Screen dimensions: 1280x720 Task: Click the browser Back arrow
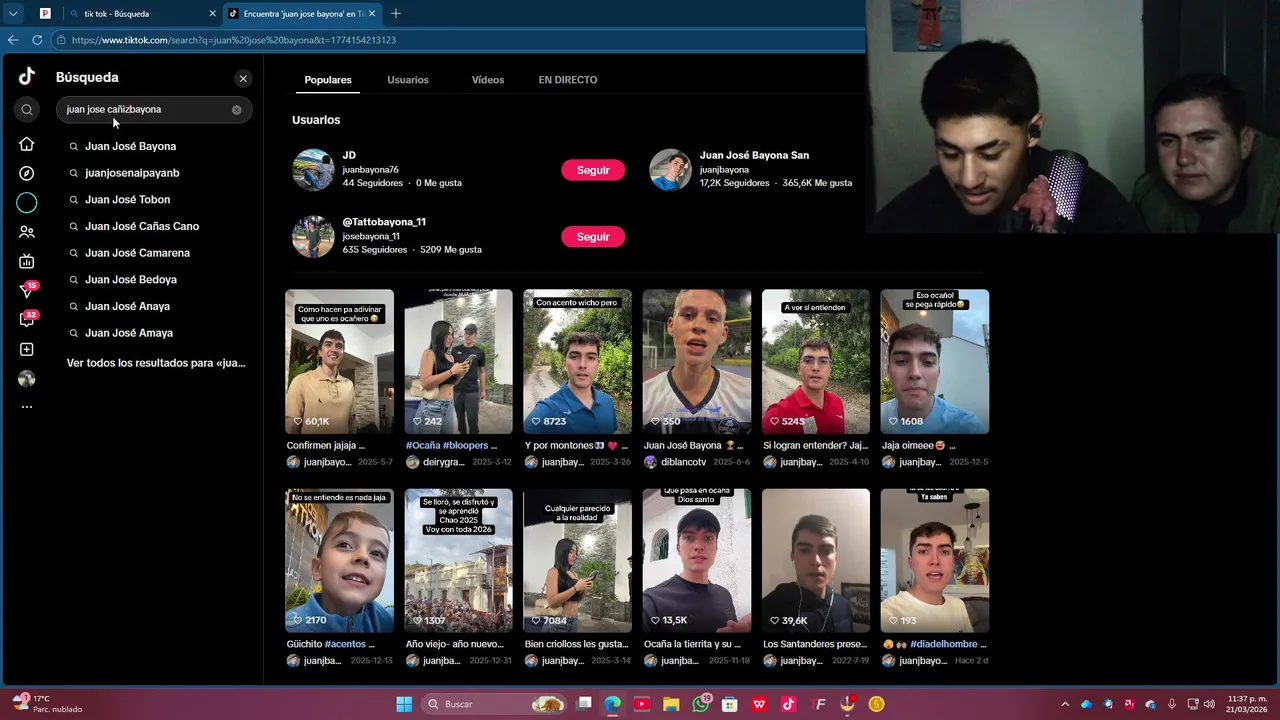(13, 40)
